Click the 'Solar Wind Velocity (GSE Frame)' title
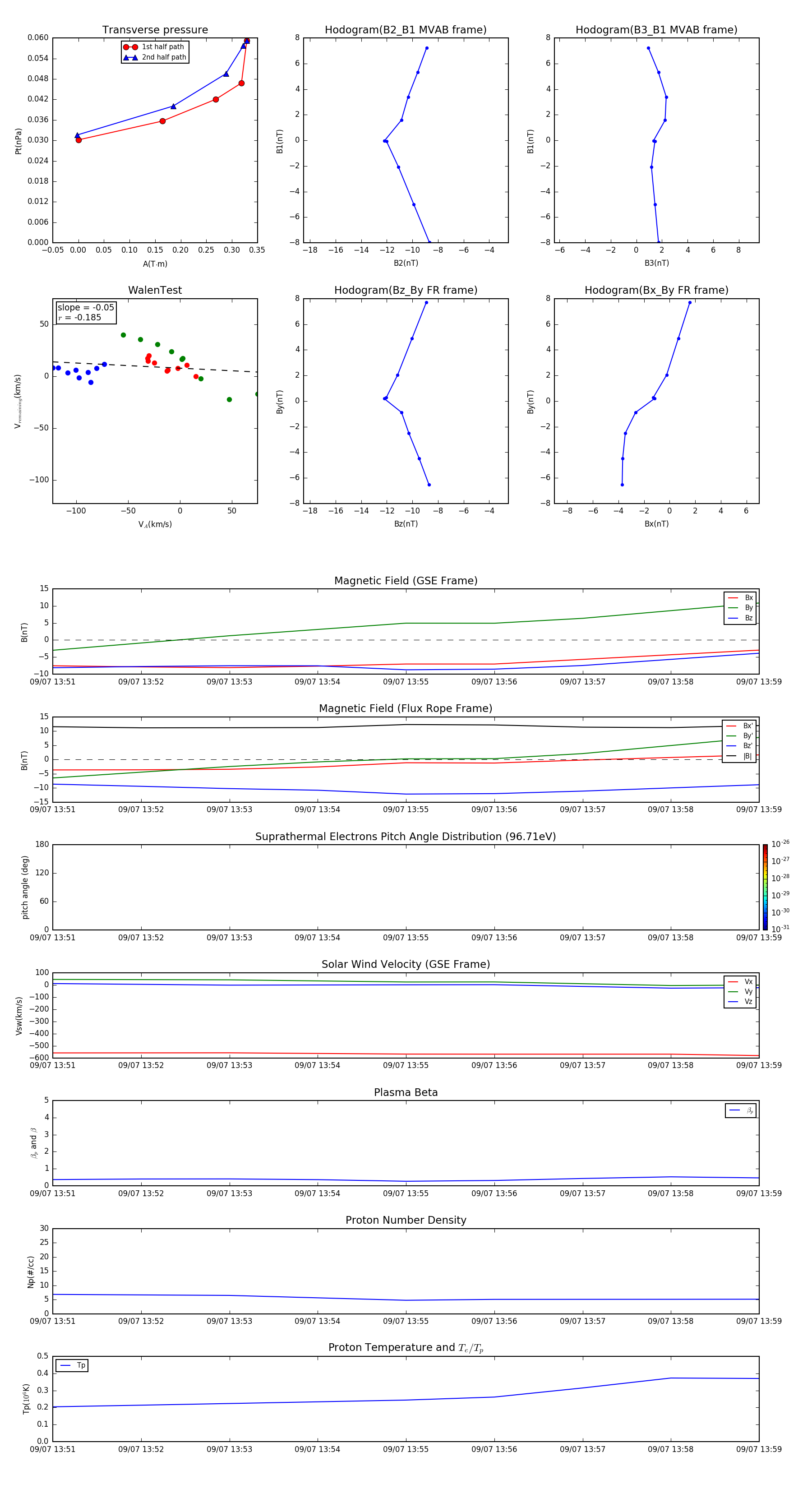The image size is (812, 1489). point(406,964)
